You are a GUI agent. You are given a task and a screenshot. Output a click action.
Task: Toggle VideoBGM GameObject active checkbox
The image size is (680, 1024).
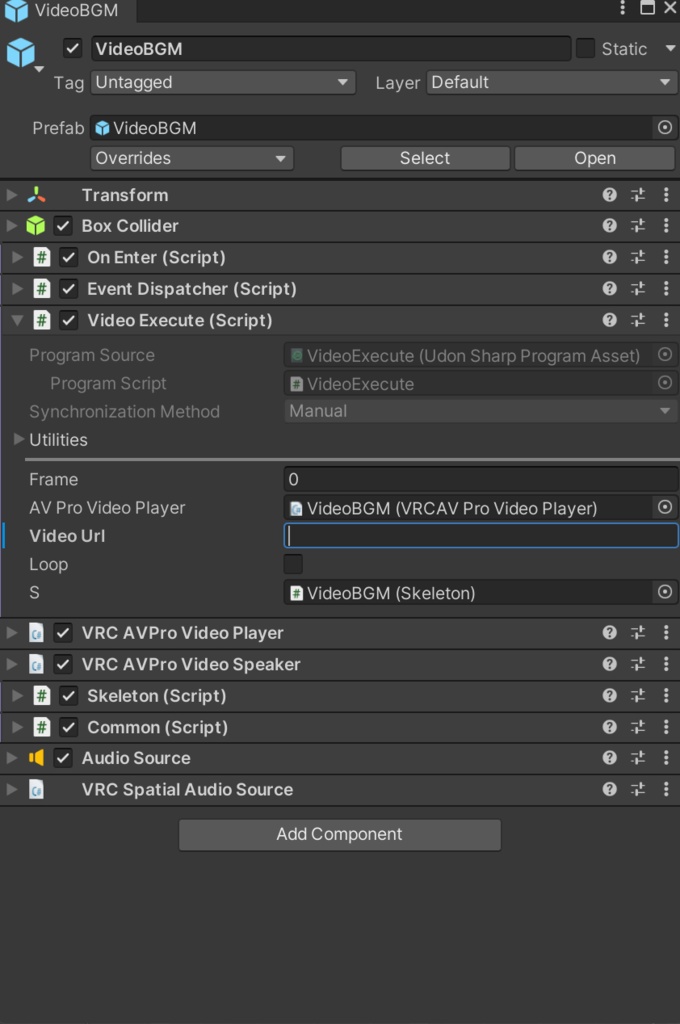[x=72, y=48]
